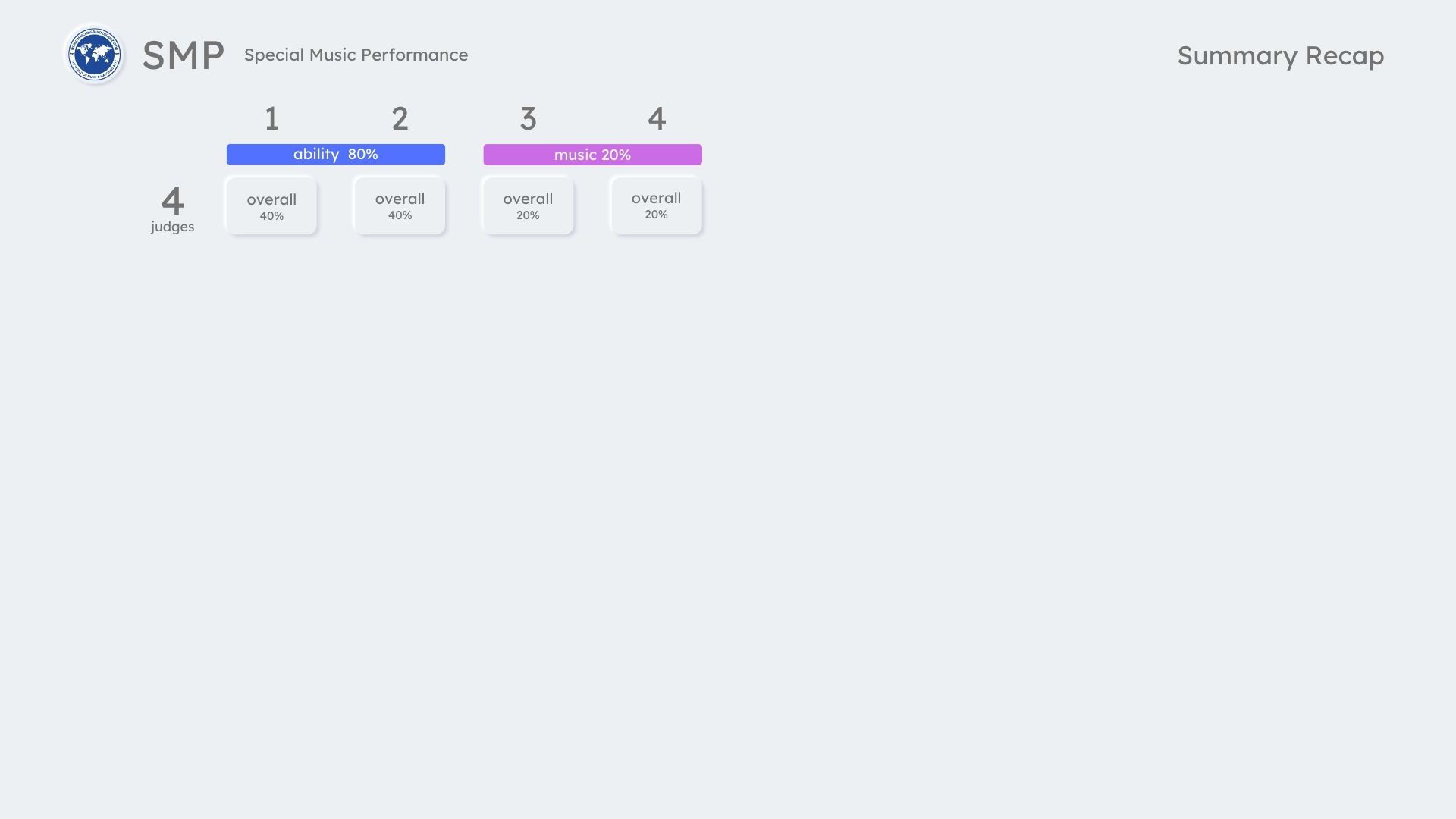Click 'overall' label in column 4 card

[x=656, y=198]
